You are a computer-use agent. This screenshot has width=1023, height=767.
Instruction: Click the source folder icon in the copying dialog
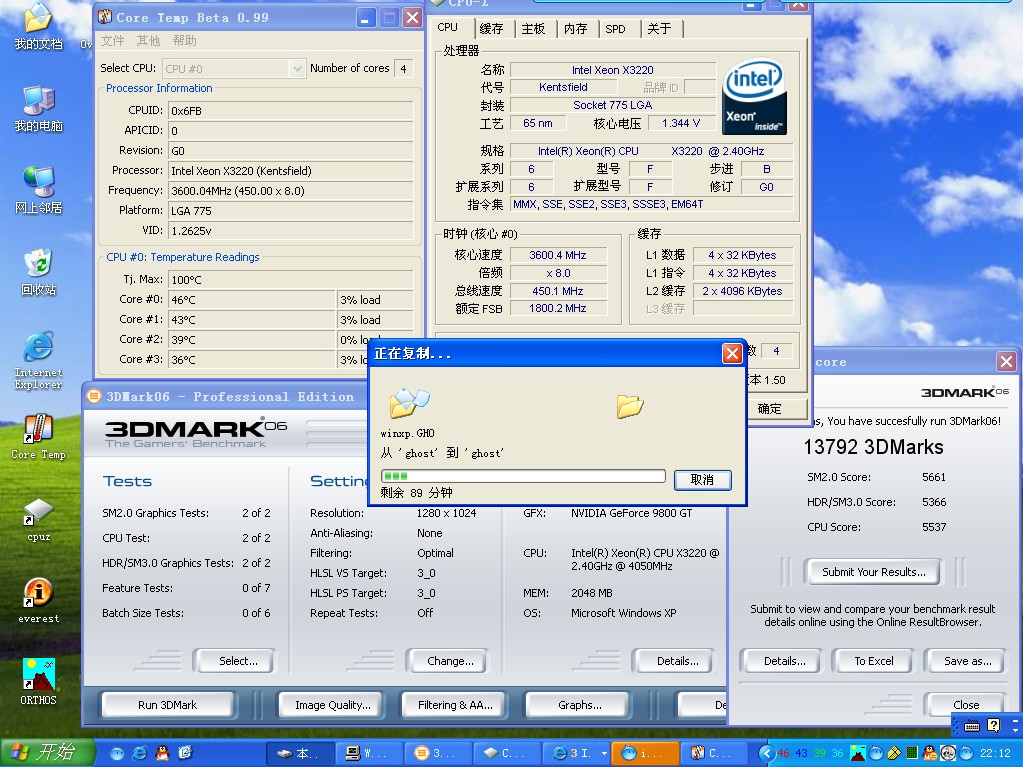coord(409,402)
